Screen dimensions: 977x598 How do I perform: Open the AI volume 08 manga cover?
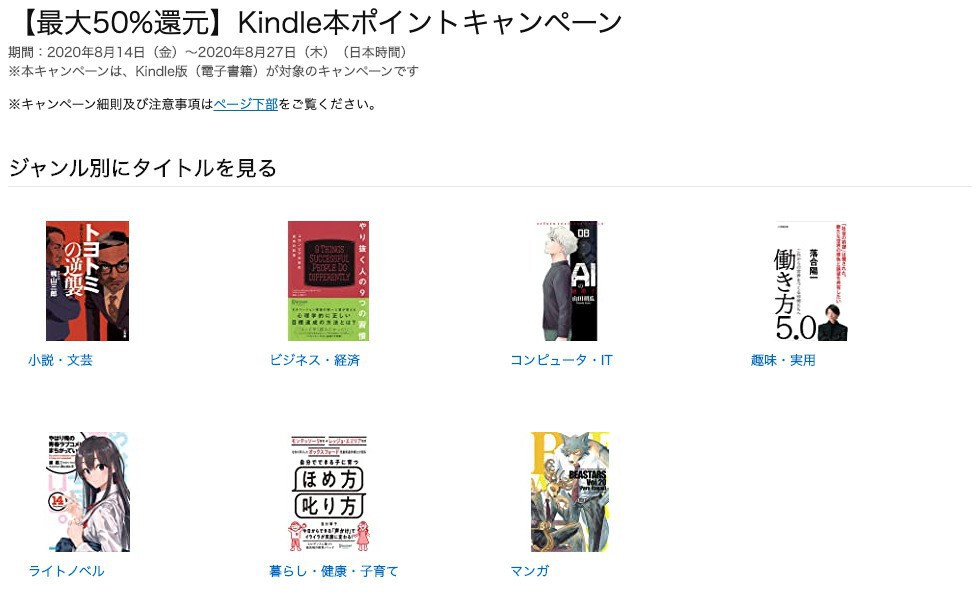(570, 280)
